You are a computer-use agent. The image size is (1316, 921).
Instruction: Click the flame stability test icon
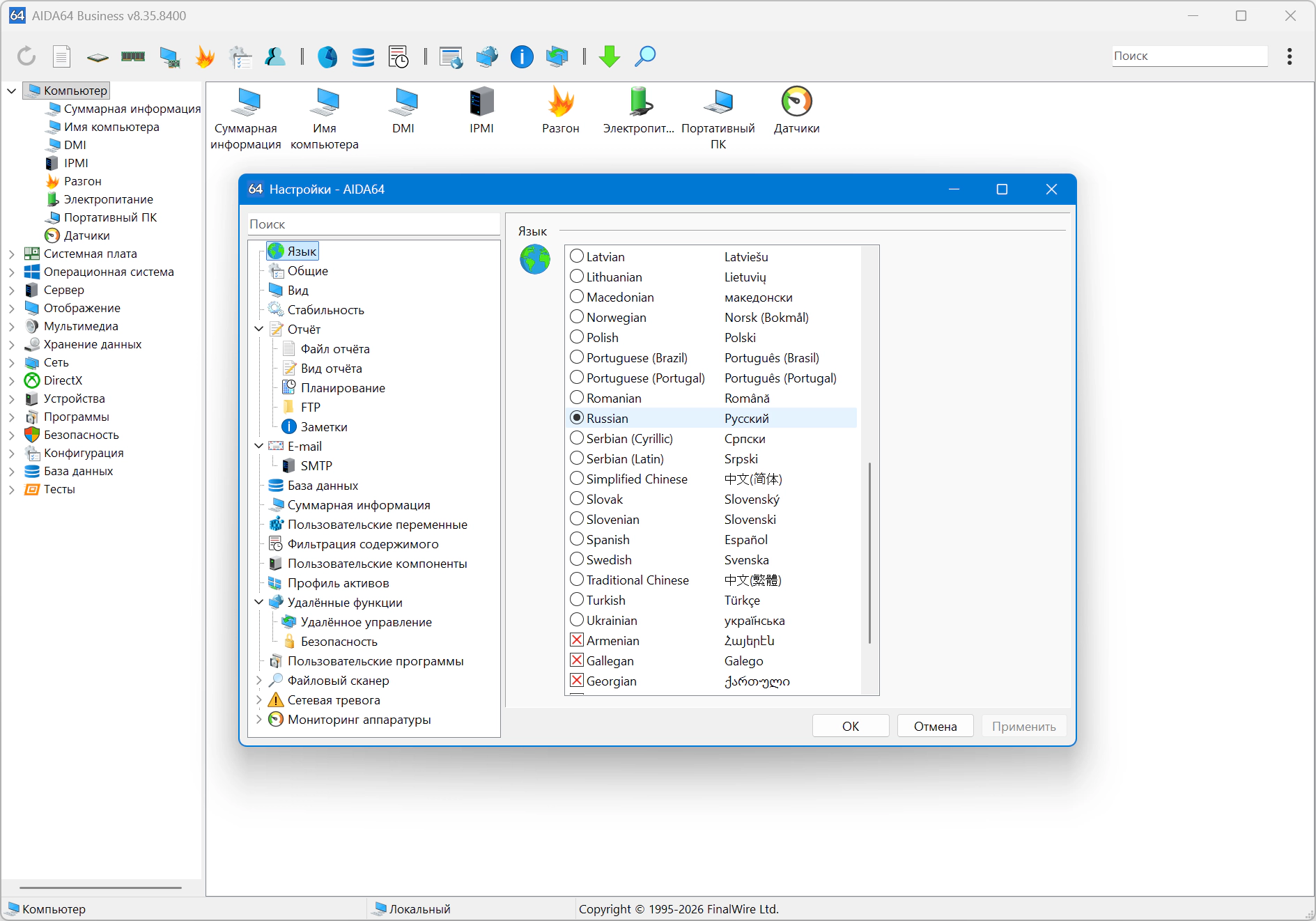point(205,56)
